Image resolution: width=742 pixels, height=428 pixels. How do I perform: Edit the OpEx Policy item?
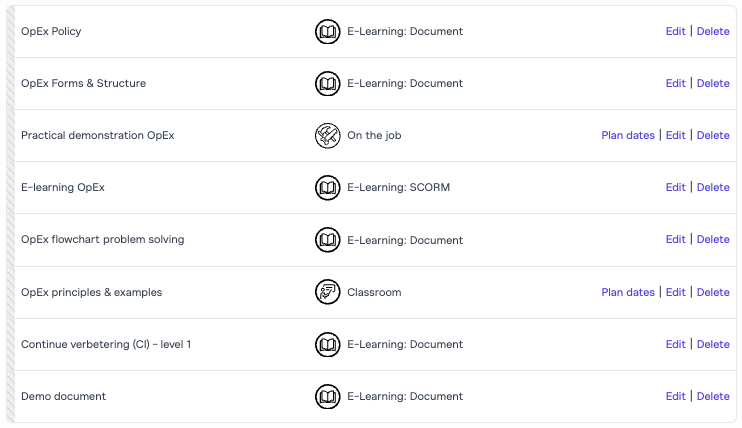(676, 32)
